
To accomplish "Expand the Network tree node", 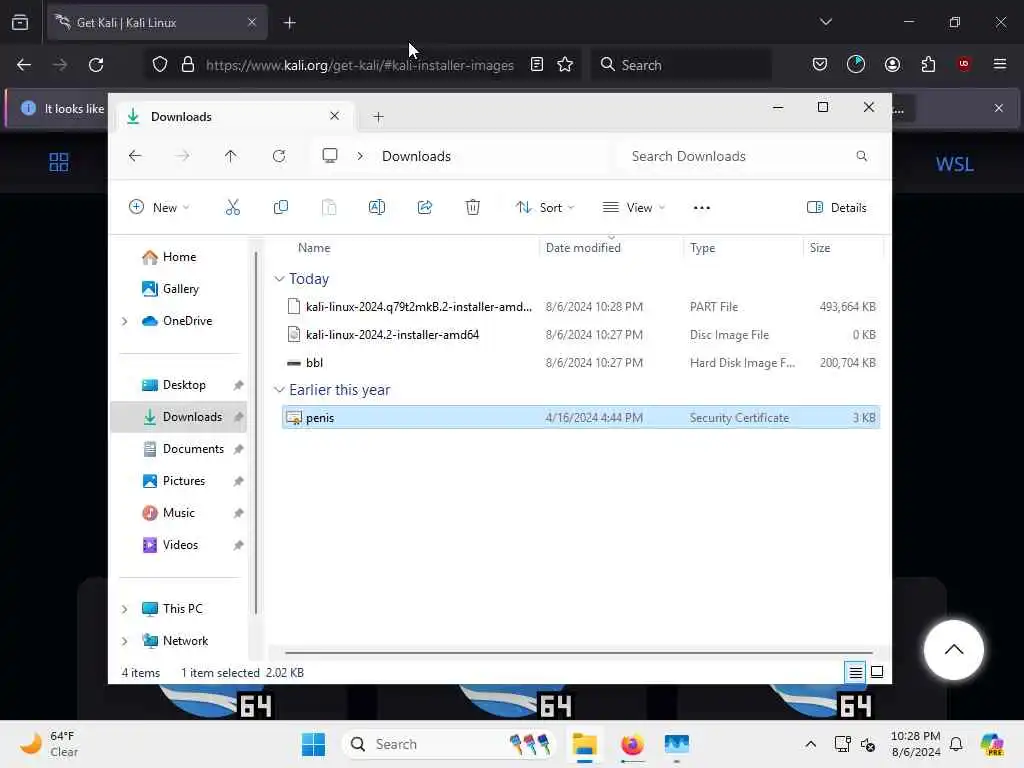I will 125,641.
